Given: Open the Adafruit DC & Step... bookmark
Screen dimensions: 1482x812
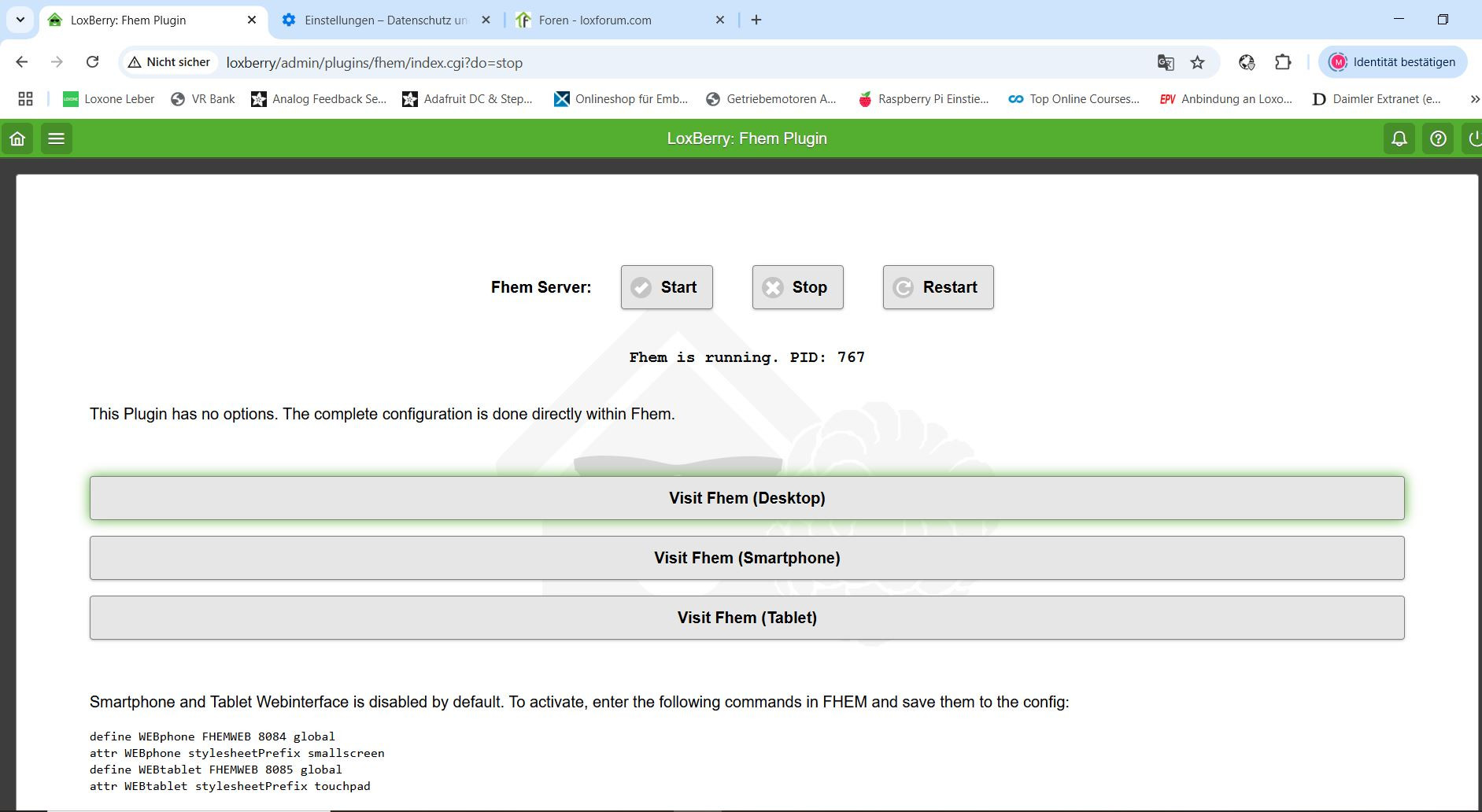Looking at the screenshot, I should click(468, 99).
